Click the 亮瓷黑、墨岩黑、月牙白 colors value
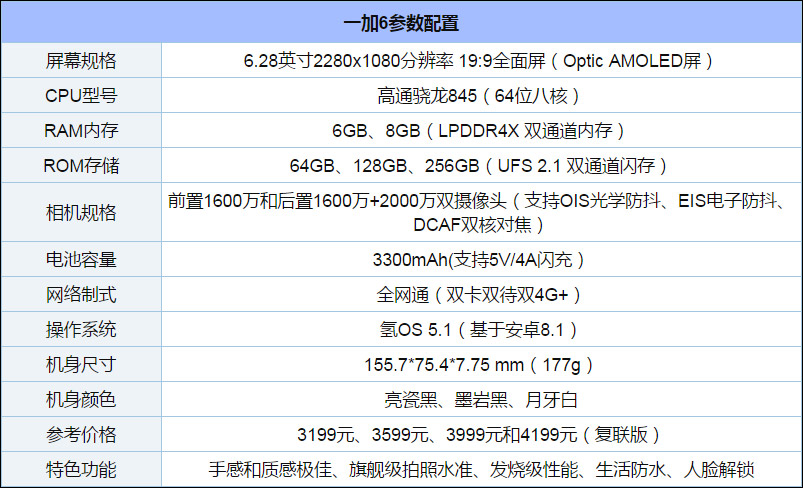803x488 pixels. point(481,399)
